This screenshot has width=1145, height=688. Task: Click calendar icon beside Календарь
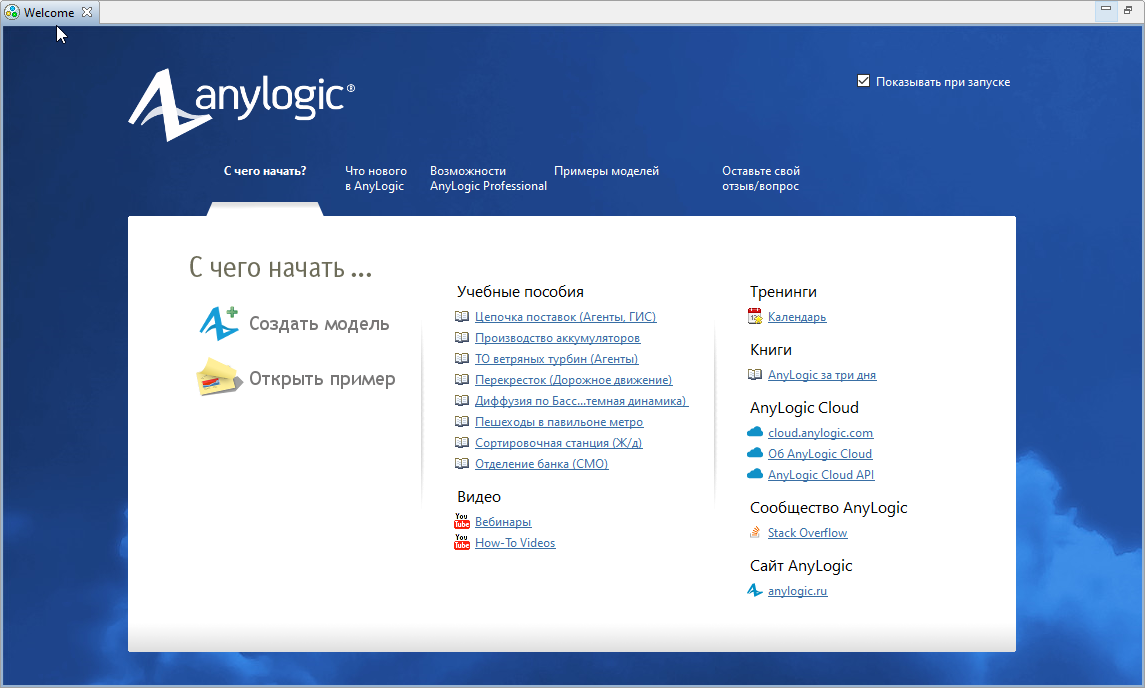pos(754,316)
